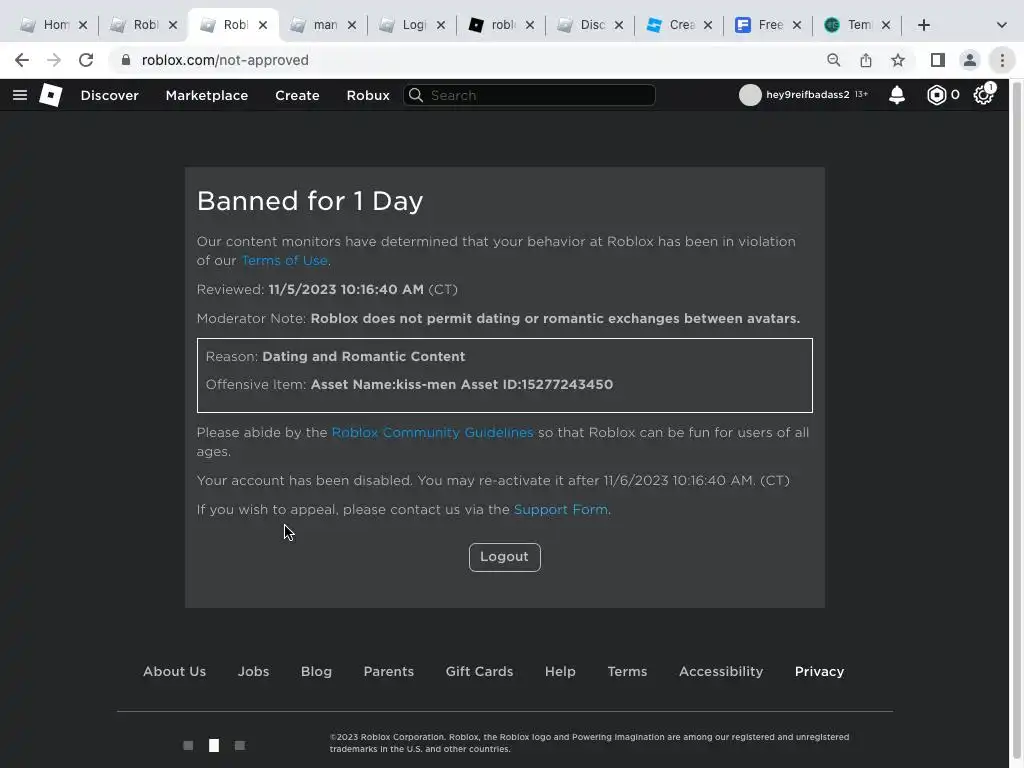Click the browser address bar URL

(225, 60)
